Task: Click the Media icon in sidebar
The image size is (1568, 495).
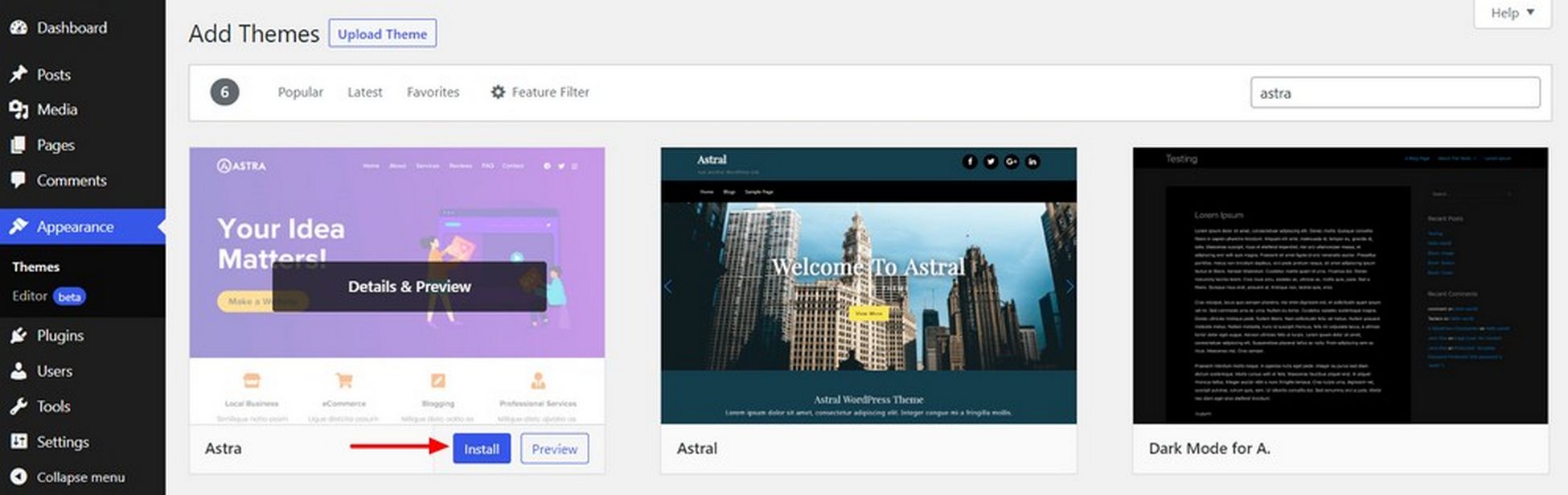Action: 18,109
